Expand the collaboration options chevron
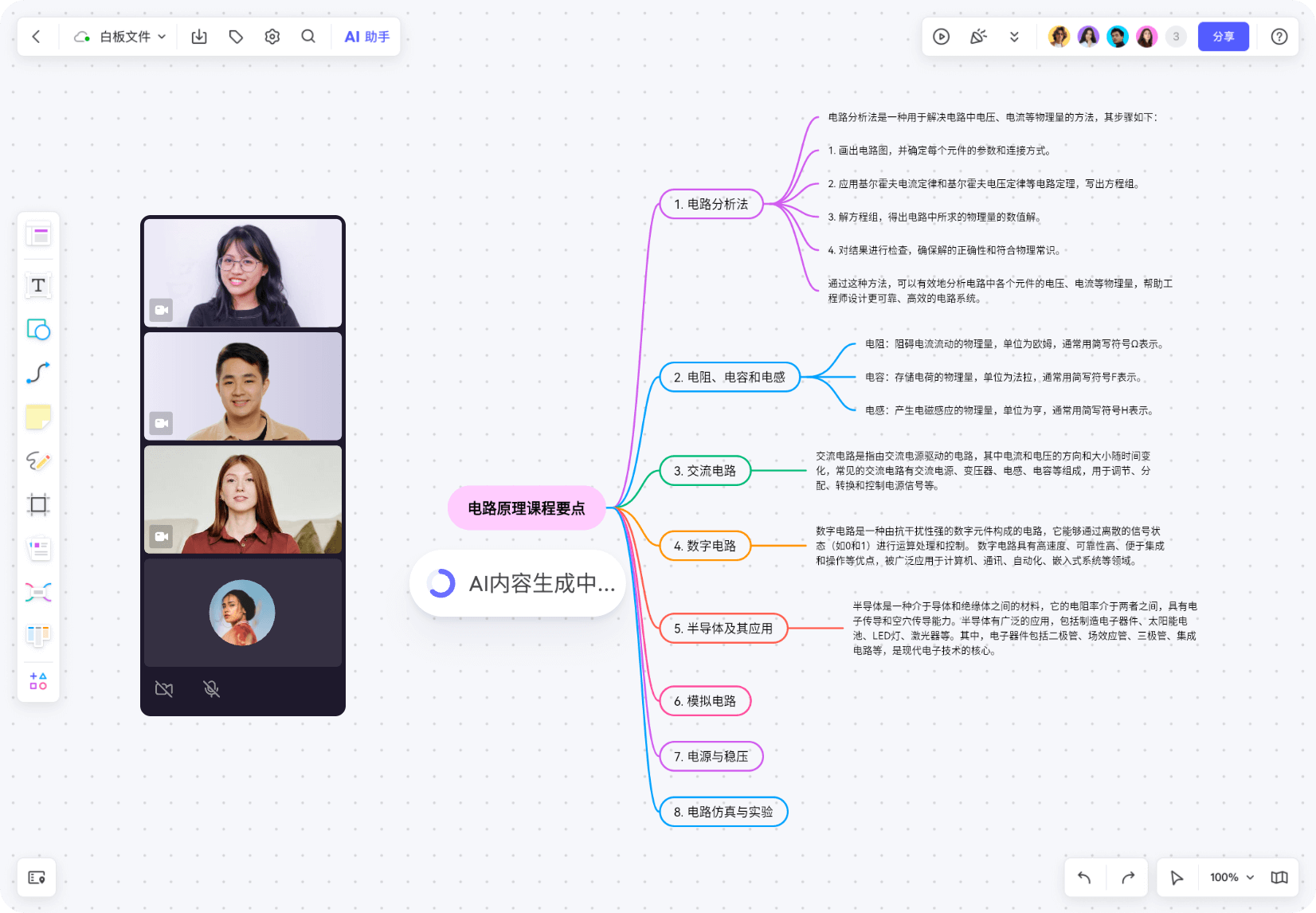 [x=1014, y=36]
